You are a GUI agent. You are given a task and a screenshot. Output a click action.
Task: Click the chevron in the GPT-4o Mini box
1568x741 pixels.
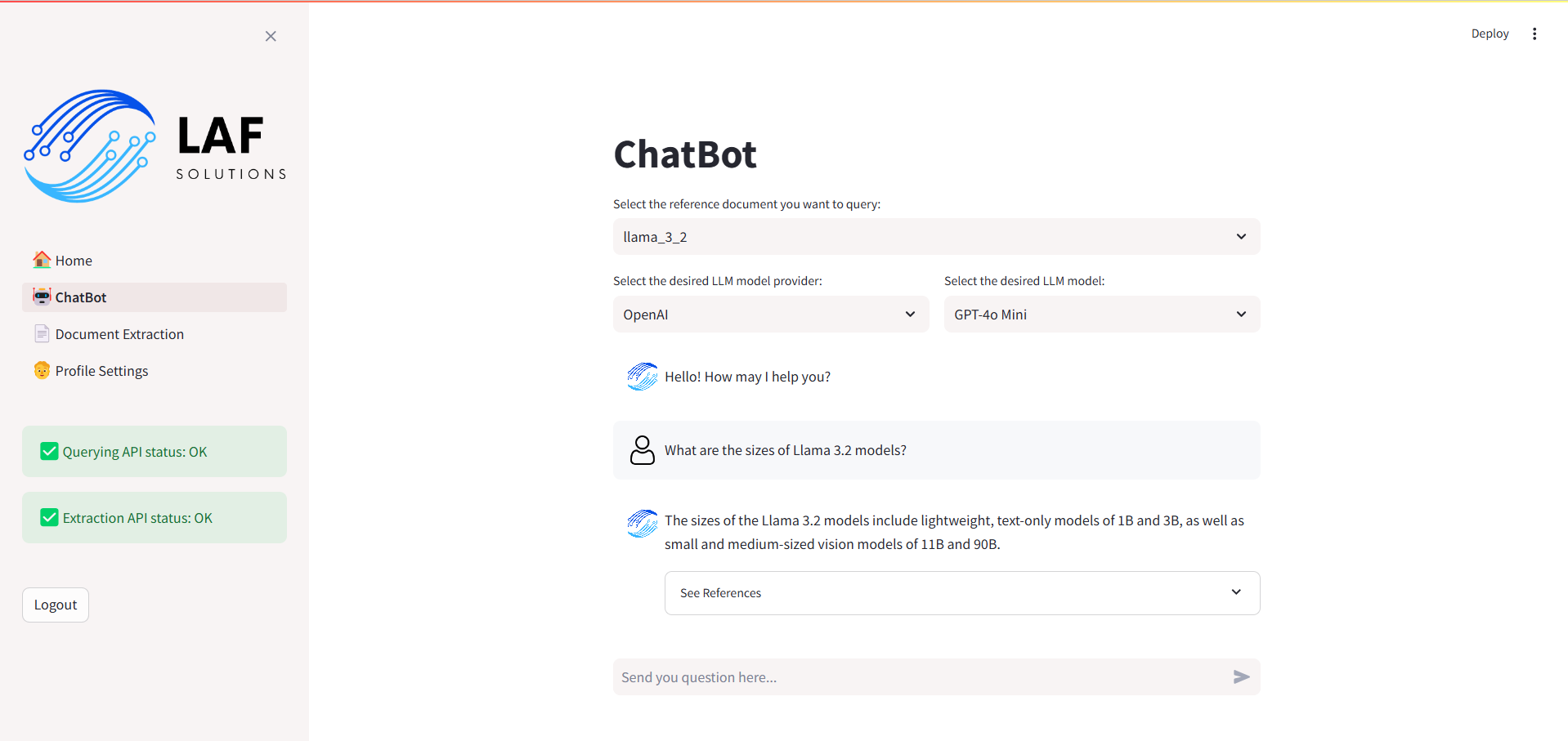click(x=1241, y=314)
